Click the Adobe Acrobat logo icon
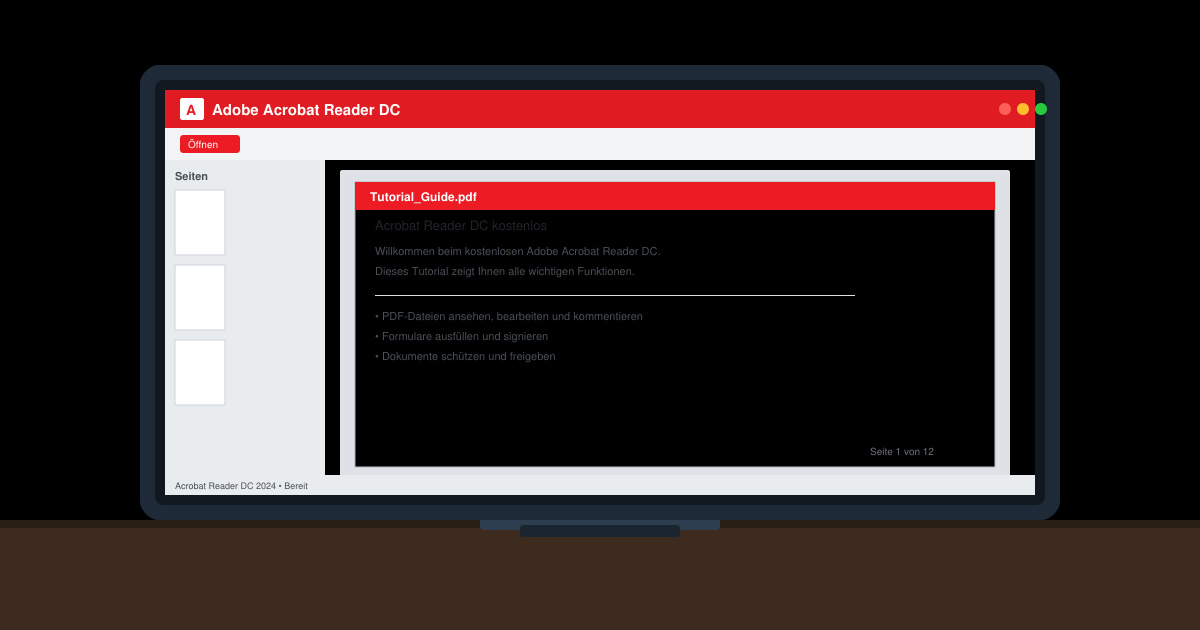1200x630 pixels. [192, 109]
